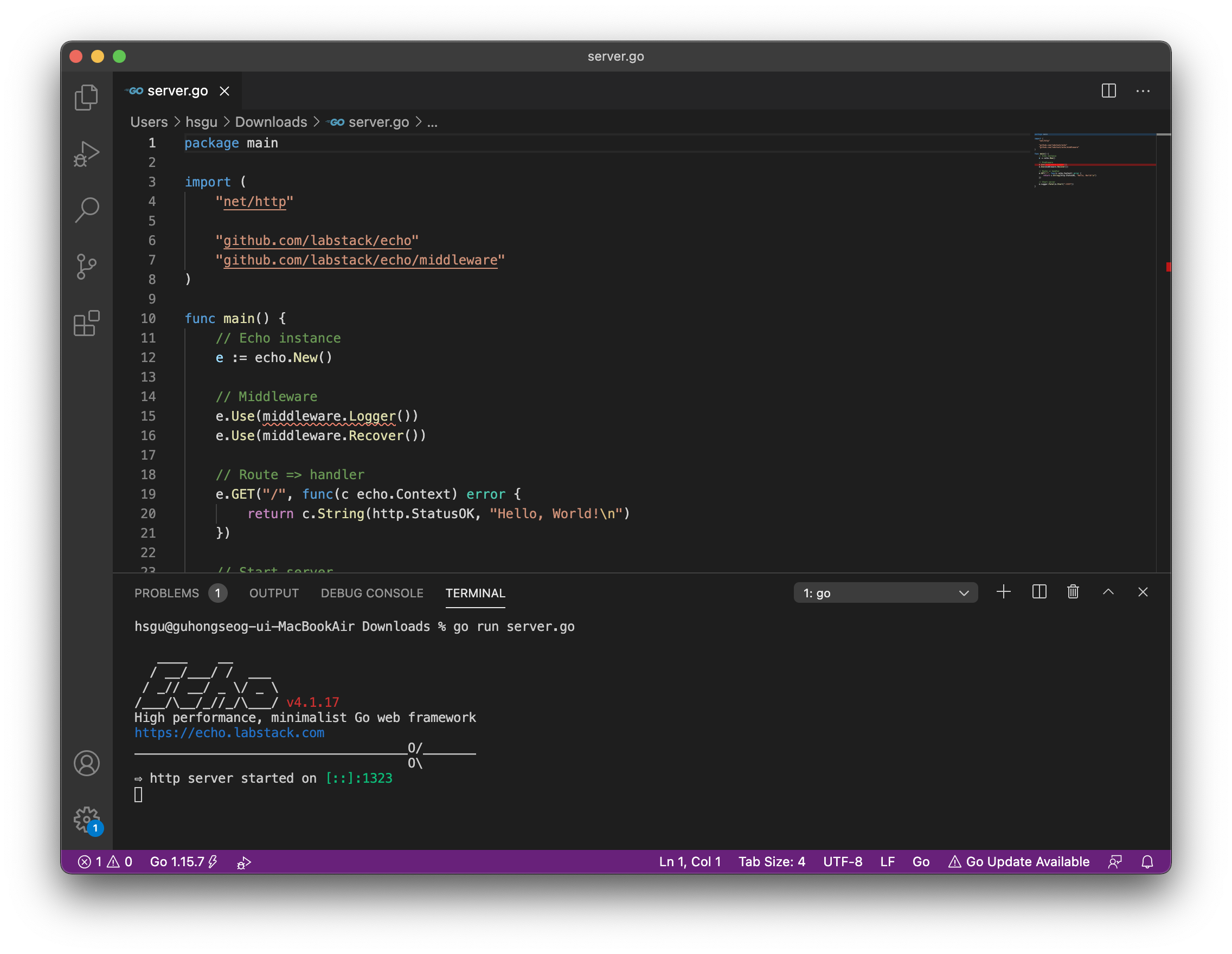Select the server.go editor tab
Image resolution: width=1232 pixels, height=954 pixels.
[177, 91]
